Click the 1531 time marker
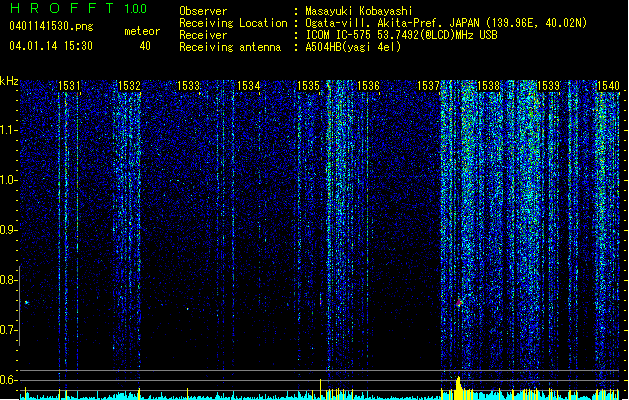The width and height of the screenshot is (629, 400). tap(69, 86)
